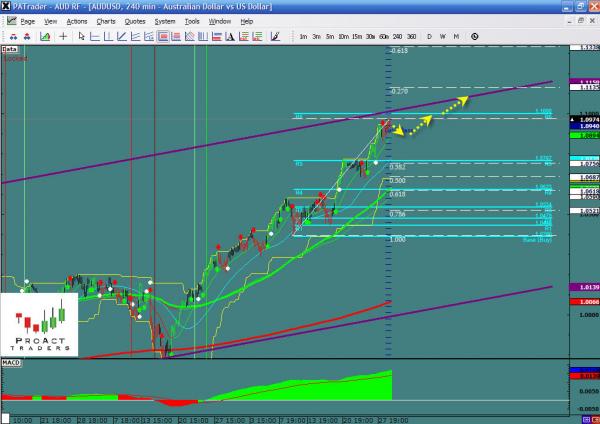Screen dimensions: 600x424
Task: Click the clock icon after timeframe buttons
Action: [x=474, y=36]
